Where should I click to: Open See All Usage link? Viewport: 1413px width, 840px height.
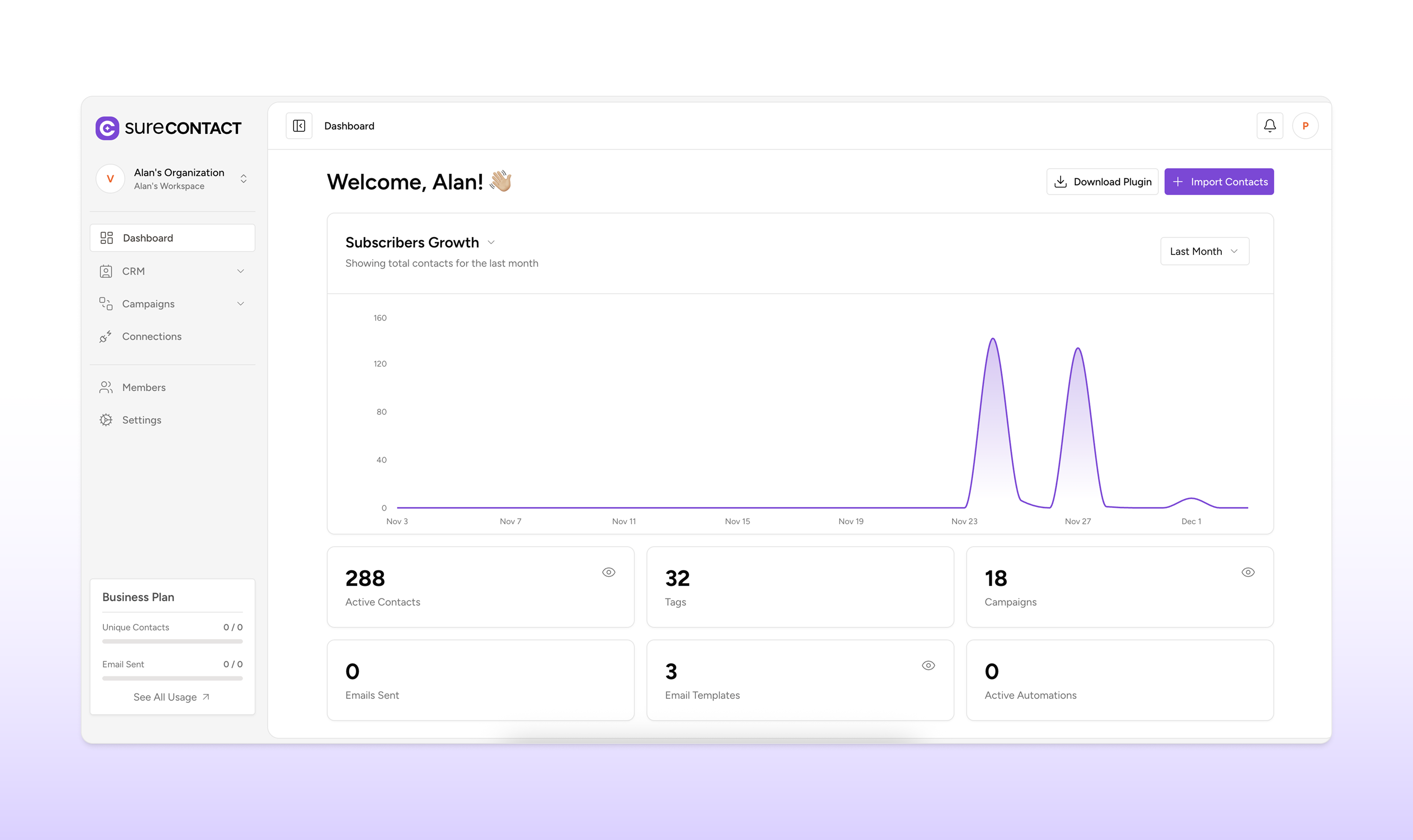pos(171,697)
